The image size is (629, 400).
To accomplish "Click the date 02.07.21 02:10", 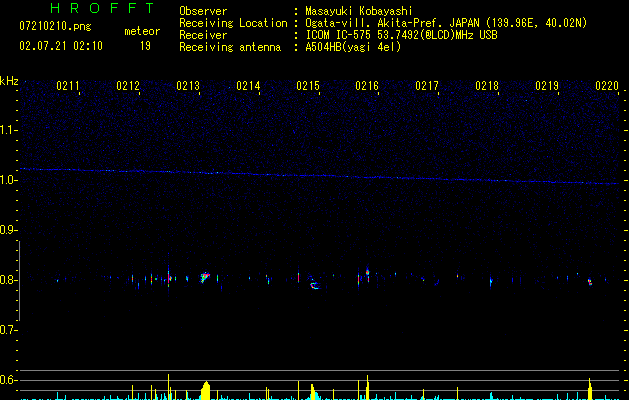I will click(61, 46).
